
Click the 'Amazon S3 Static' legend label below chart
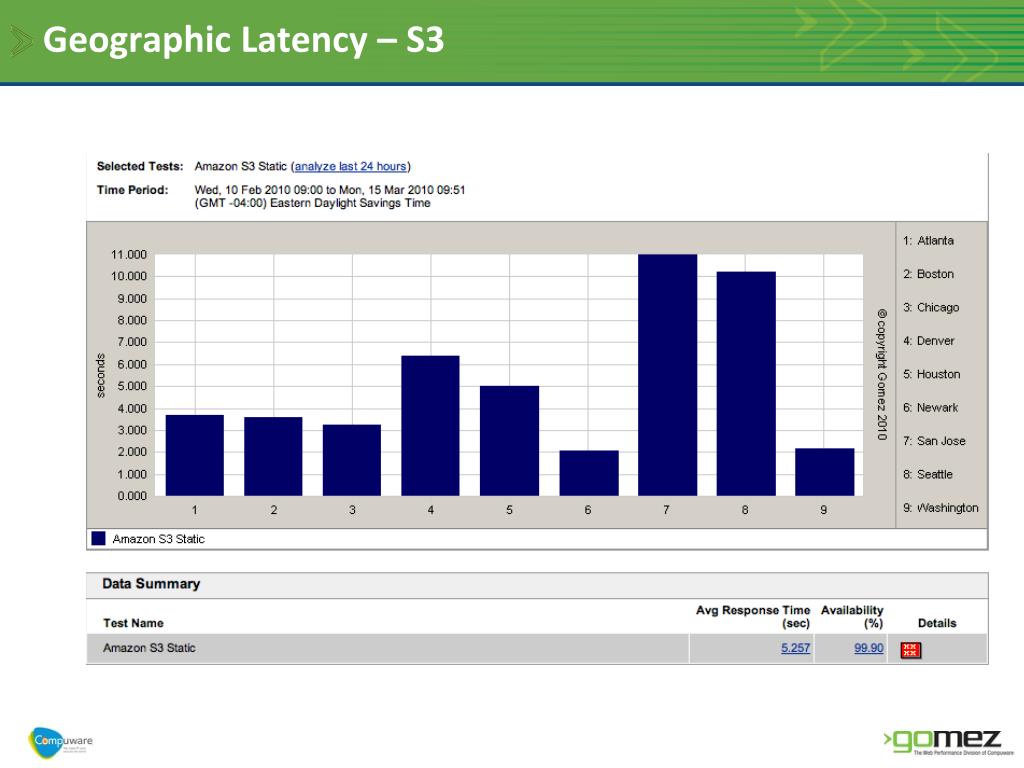pos(158,539)
